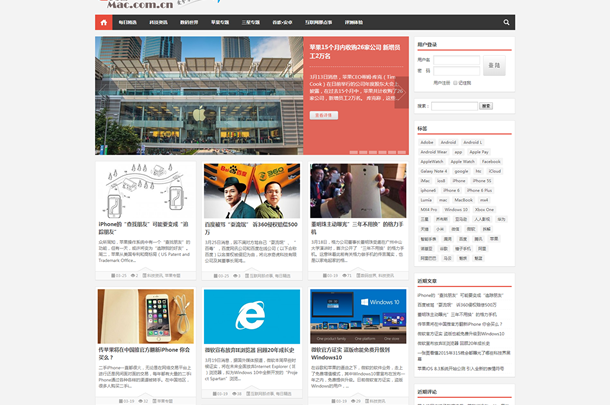The image size is (610, 405).
Task: Open the 评测体验 navigation menu item
Action: 354,23
